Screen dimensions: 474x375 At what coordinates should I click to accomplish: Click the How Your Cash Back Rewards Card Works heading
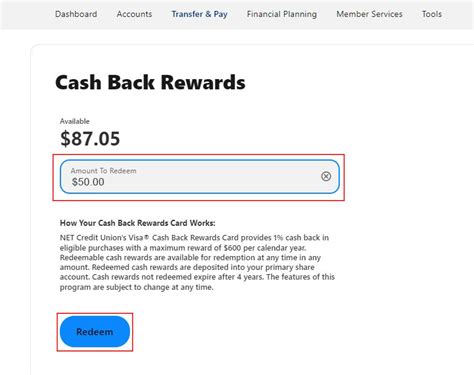[x=138, y=223]
